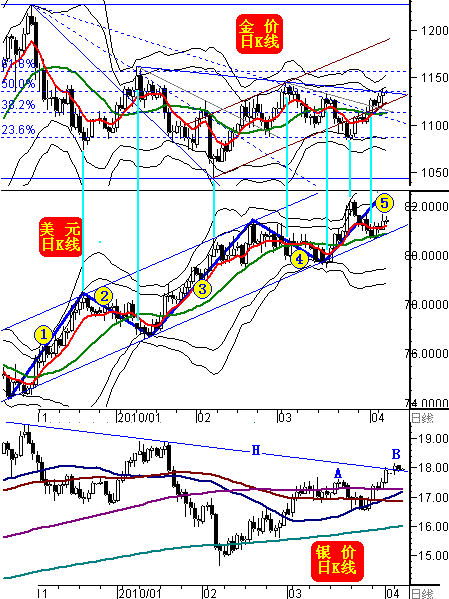Select the yellow wave marker 1
This screenshot has width=449, height=599.
point(43,335)
